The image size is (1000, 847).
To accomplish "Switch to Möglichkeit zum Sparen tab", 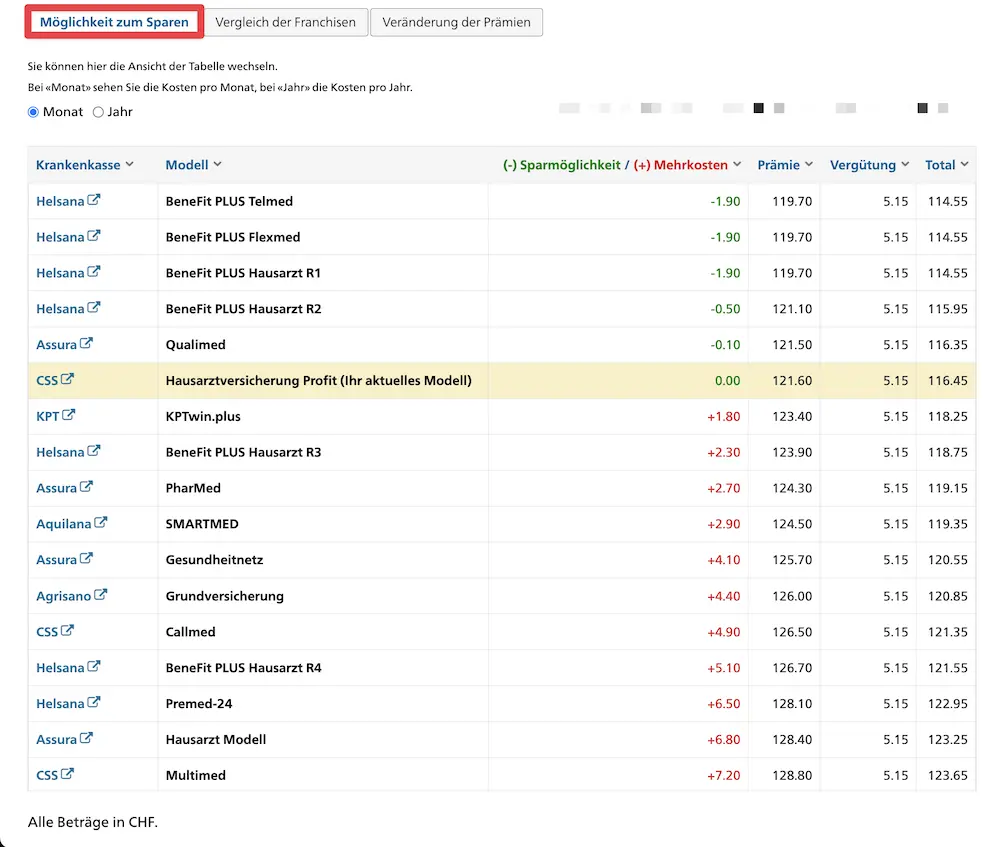I will coord(114,22).
